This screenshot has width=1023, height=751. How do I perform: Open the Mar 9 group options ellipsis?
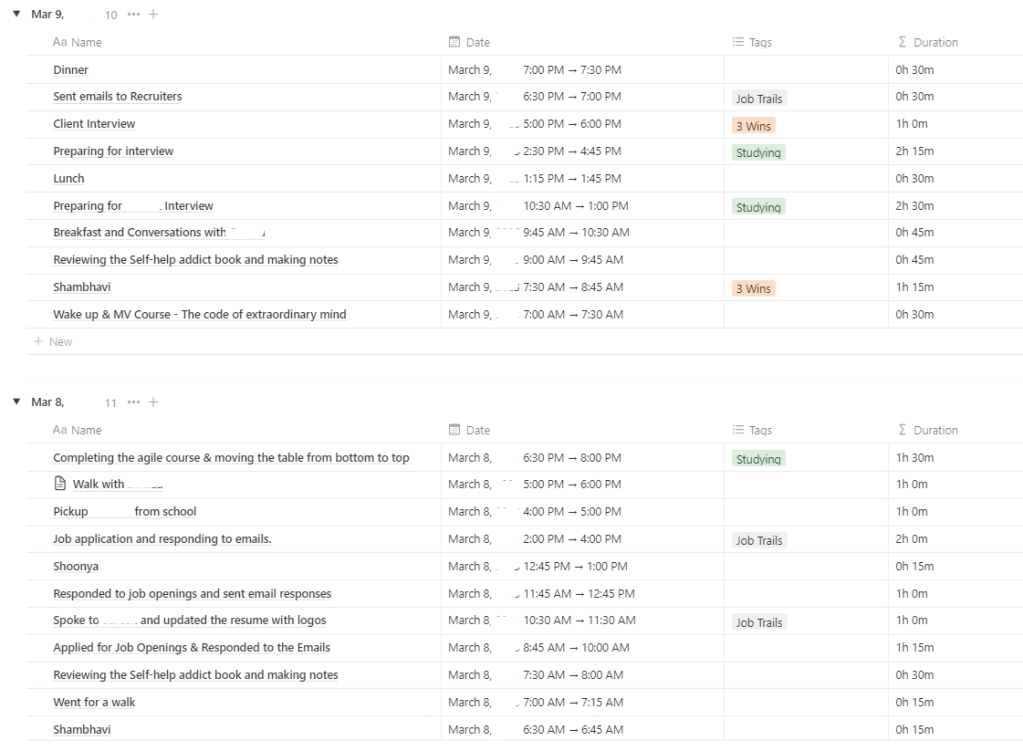point(134,15)
